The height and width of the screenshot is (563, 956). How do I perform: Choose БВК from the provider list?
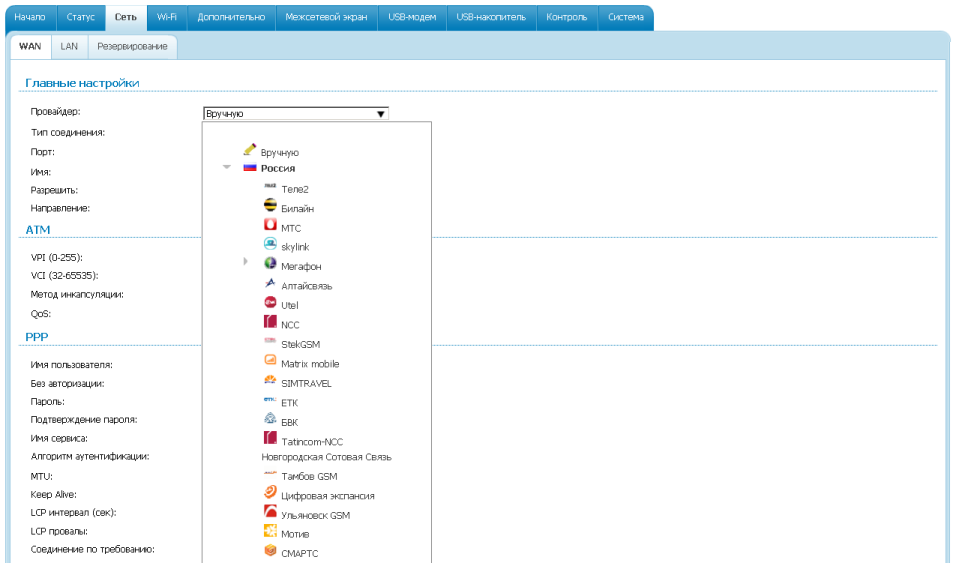pyautogui.click(x=290, y=422)
